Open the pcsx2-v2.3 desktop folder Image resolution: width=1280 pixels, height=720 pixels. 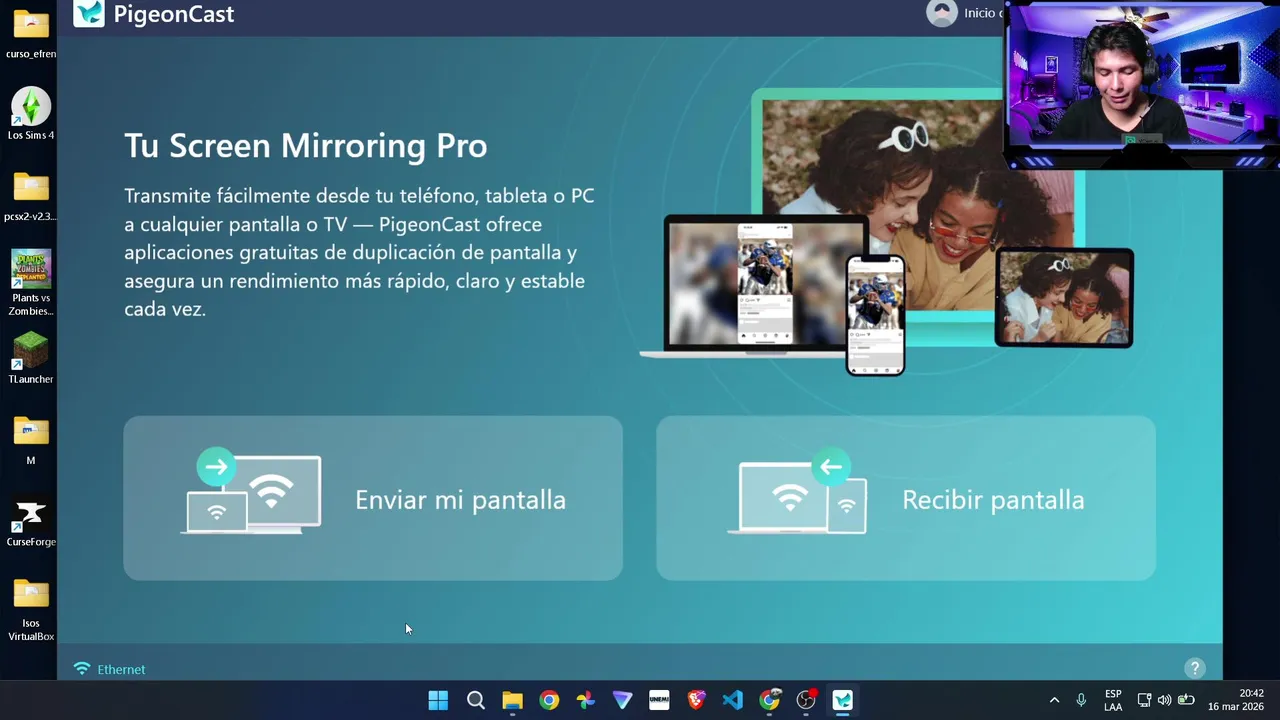tap(31, 196)
